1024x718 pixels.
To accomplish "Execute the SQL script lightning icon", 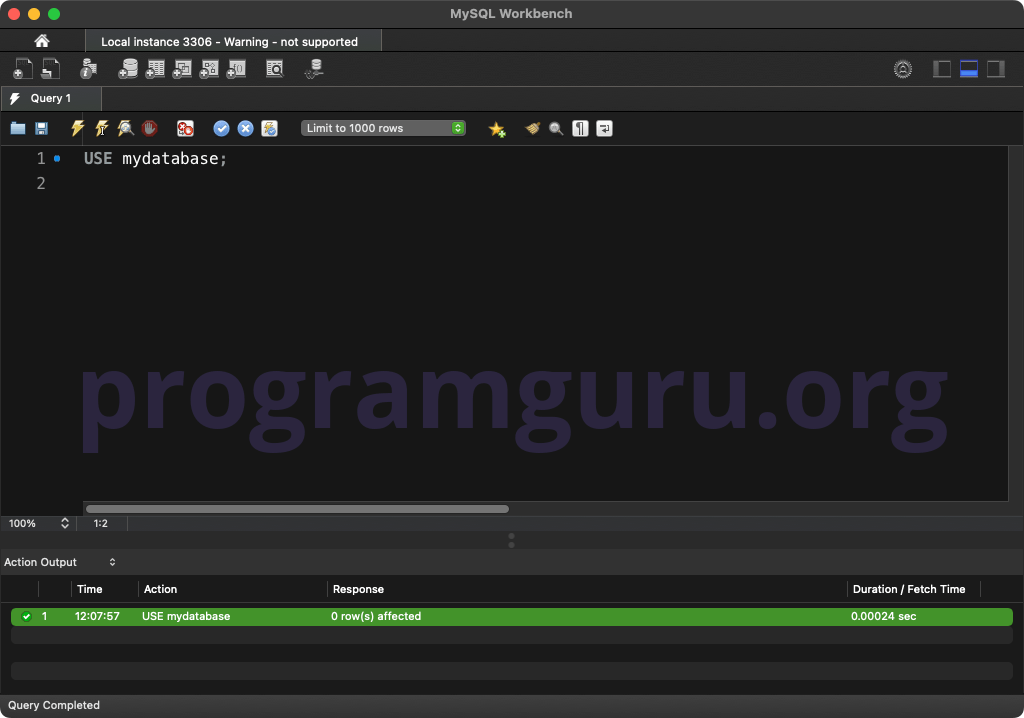I will [x=78, y=128].
